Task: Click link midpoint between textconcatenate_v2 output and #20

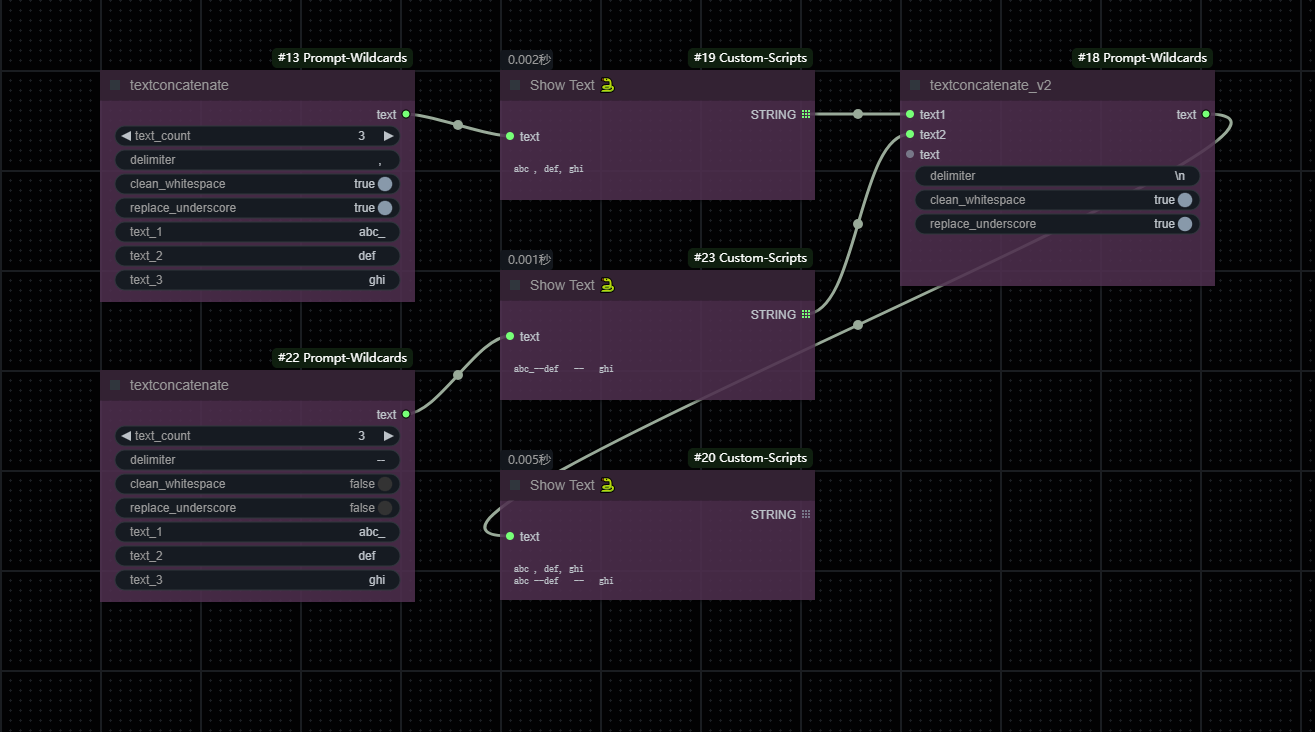Action: (858, 325)
